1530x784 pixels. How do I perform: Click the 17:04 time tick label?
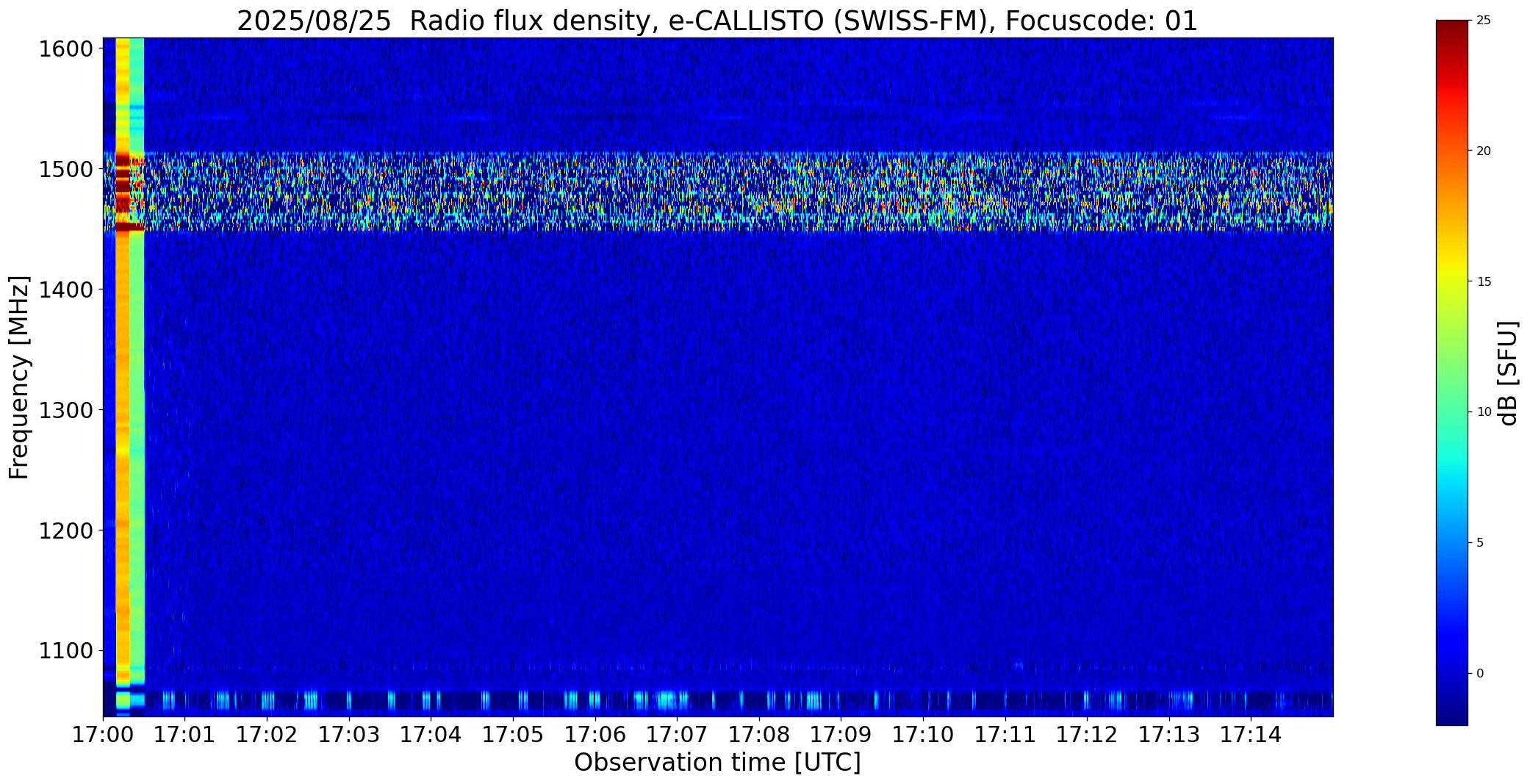tap(431, 734)
